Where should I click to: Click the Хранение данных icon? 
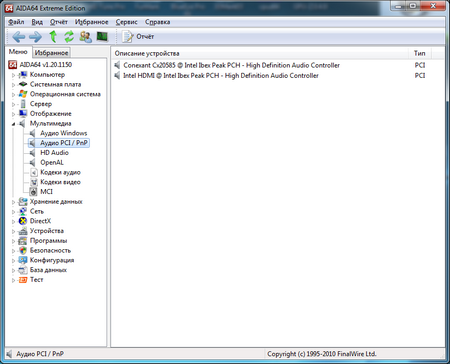(23, 201)
